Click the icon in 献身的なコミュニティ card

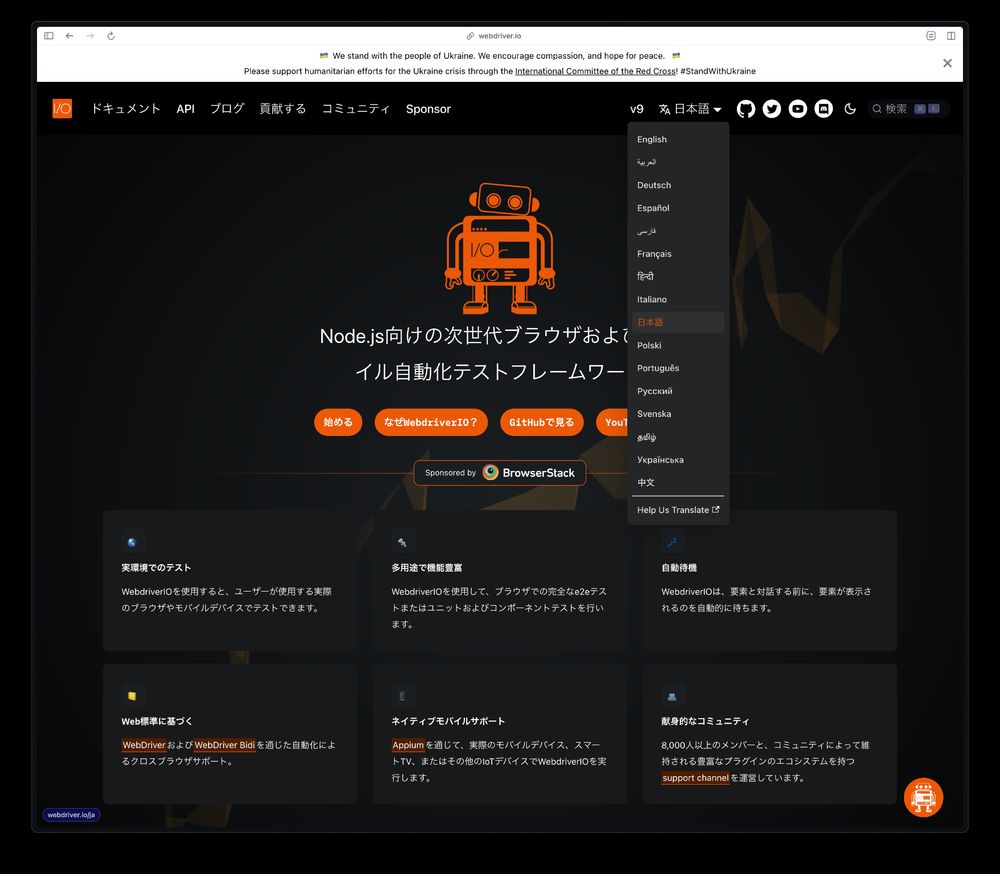pyautogui.click(x=672, y=696)
